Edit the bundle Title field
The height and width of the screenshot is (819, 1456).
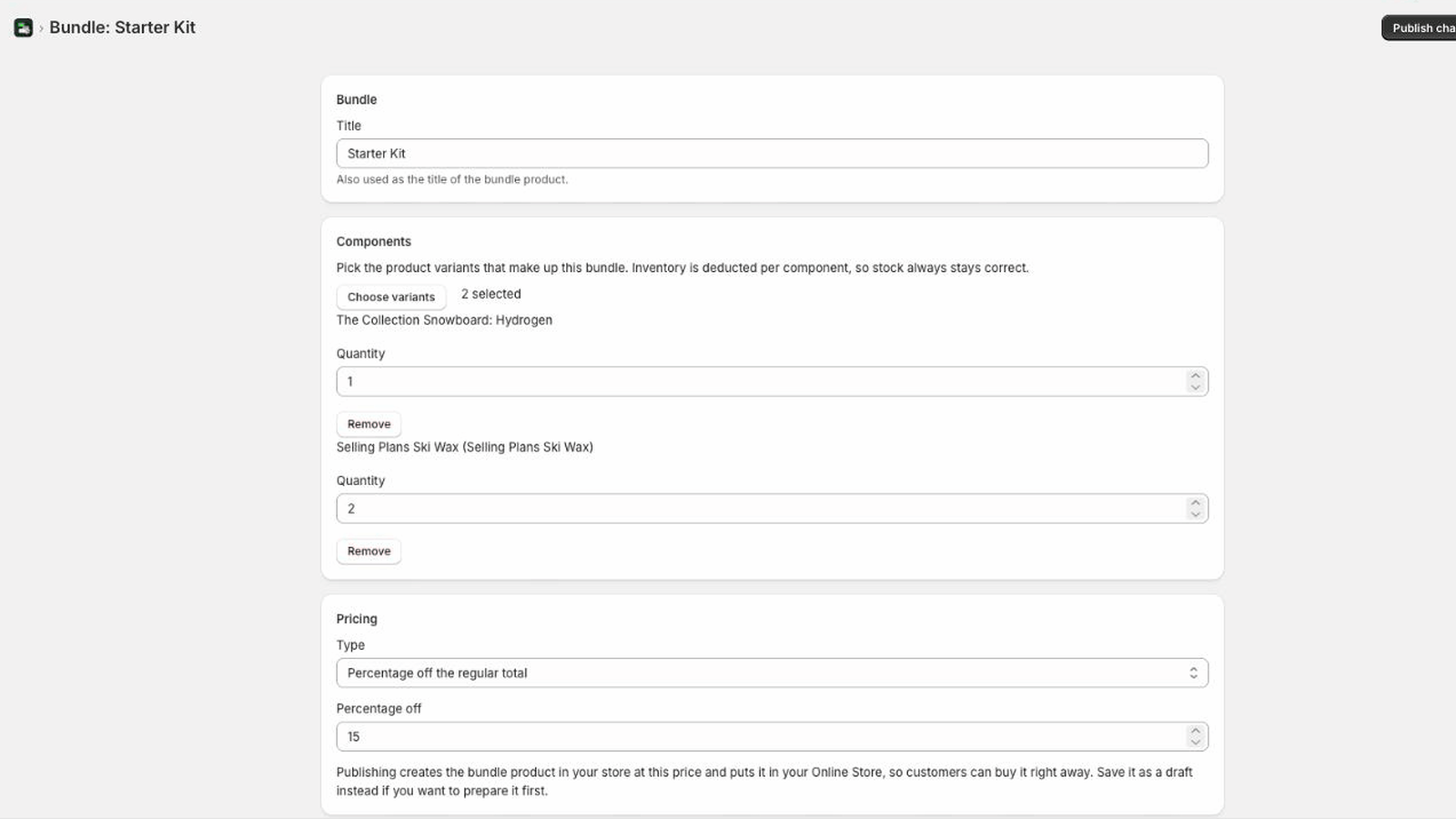point(772,154)
